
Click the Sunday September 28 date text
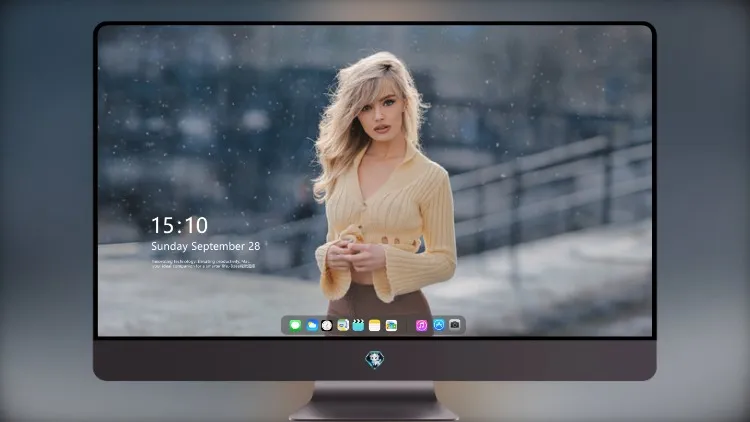coord(206,246)
